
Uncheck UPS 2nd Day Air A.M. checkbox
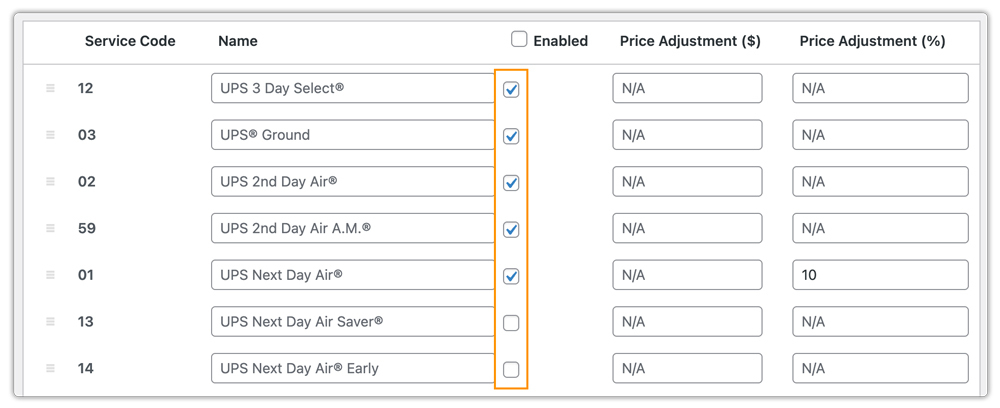511,229
